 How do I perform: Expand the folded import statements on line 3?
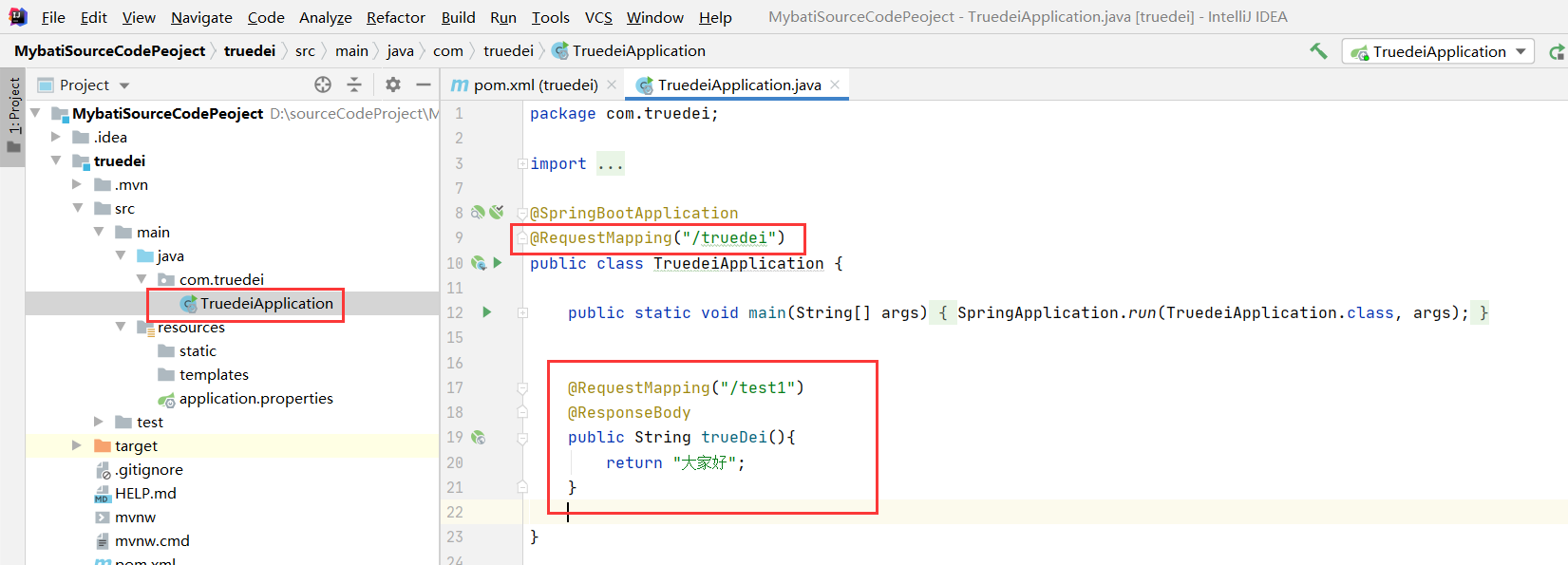(522, 163)
